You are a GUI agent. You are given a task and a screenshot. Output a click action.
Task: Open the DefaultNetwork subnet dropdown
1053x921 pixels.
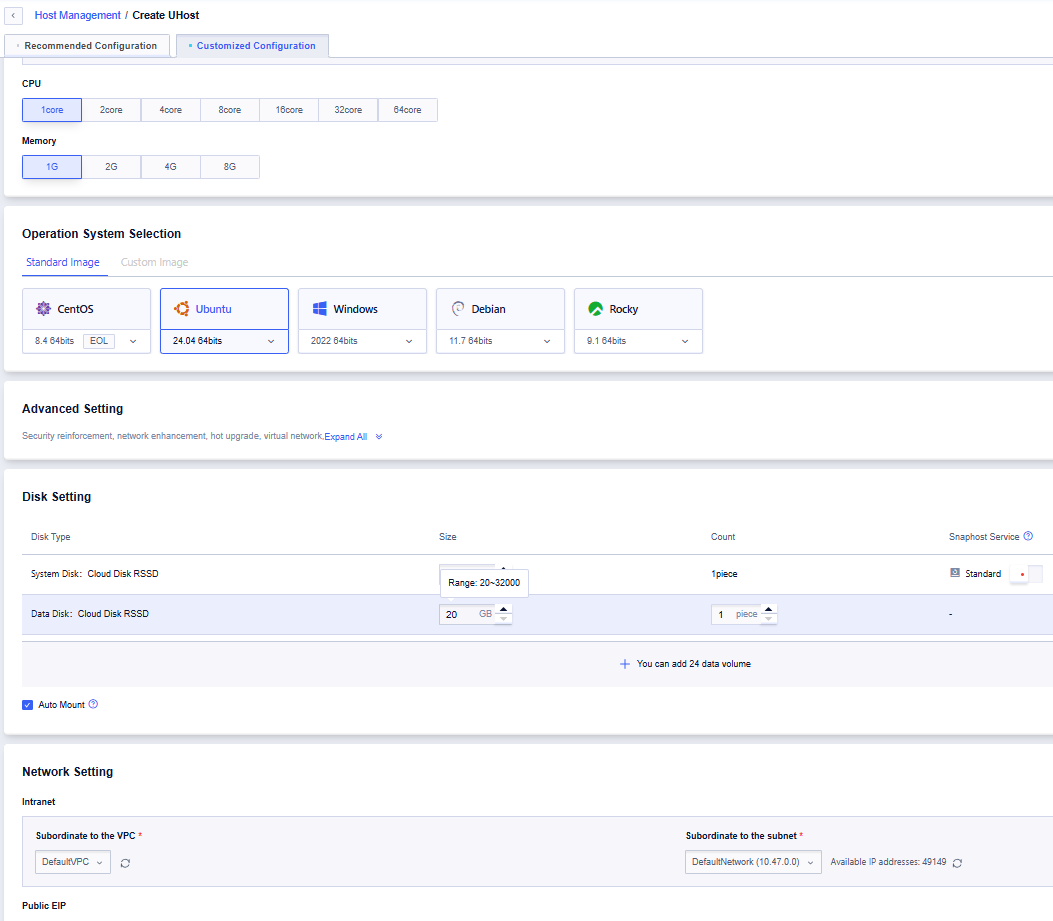tap(753, 862)
